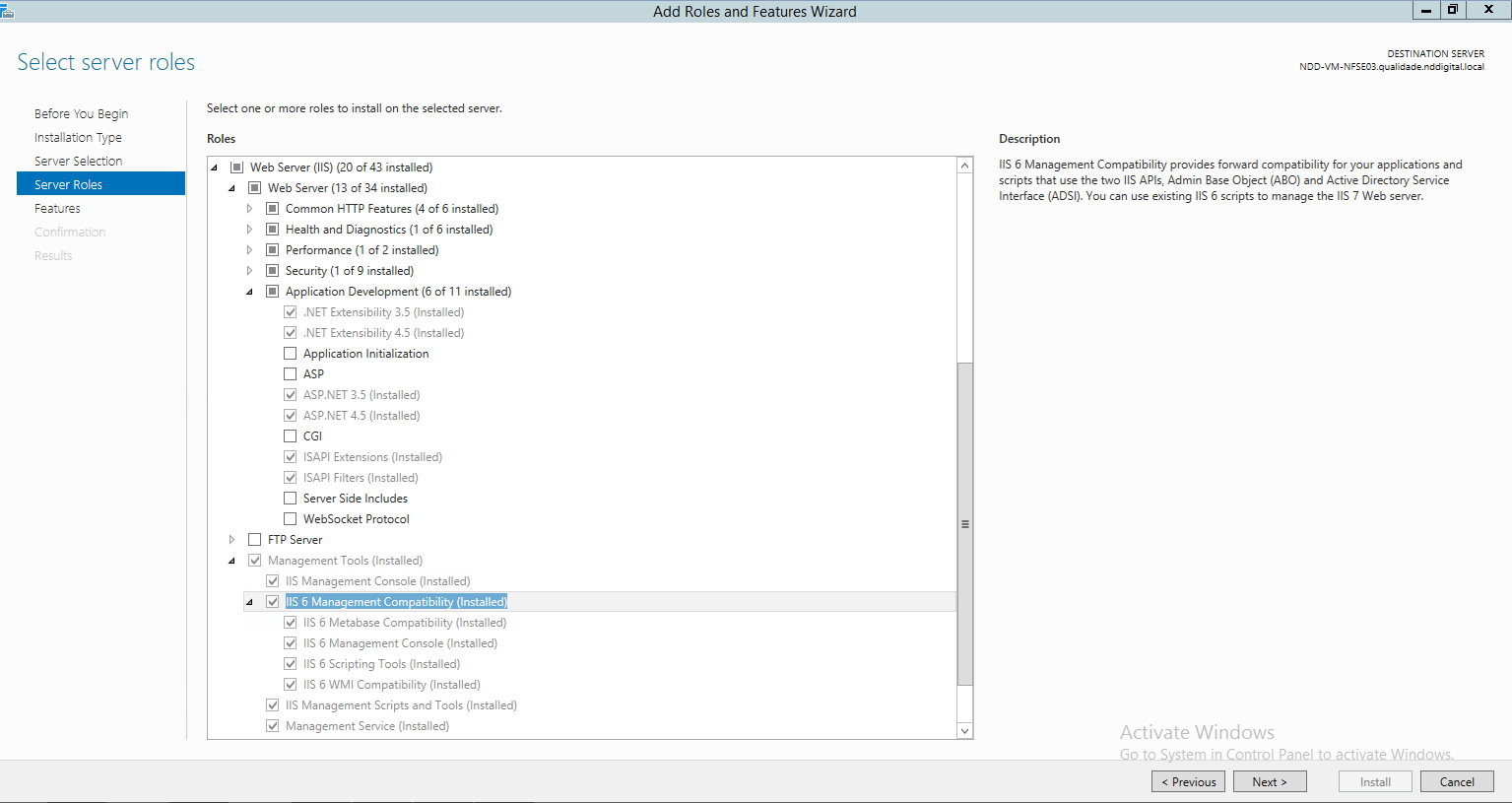Viewport: 1512px width, 803px height.
Task: Click the Previous button
Action: point(1188,781)
